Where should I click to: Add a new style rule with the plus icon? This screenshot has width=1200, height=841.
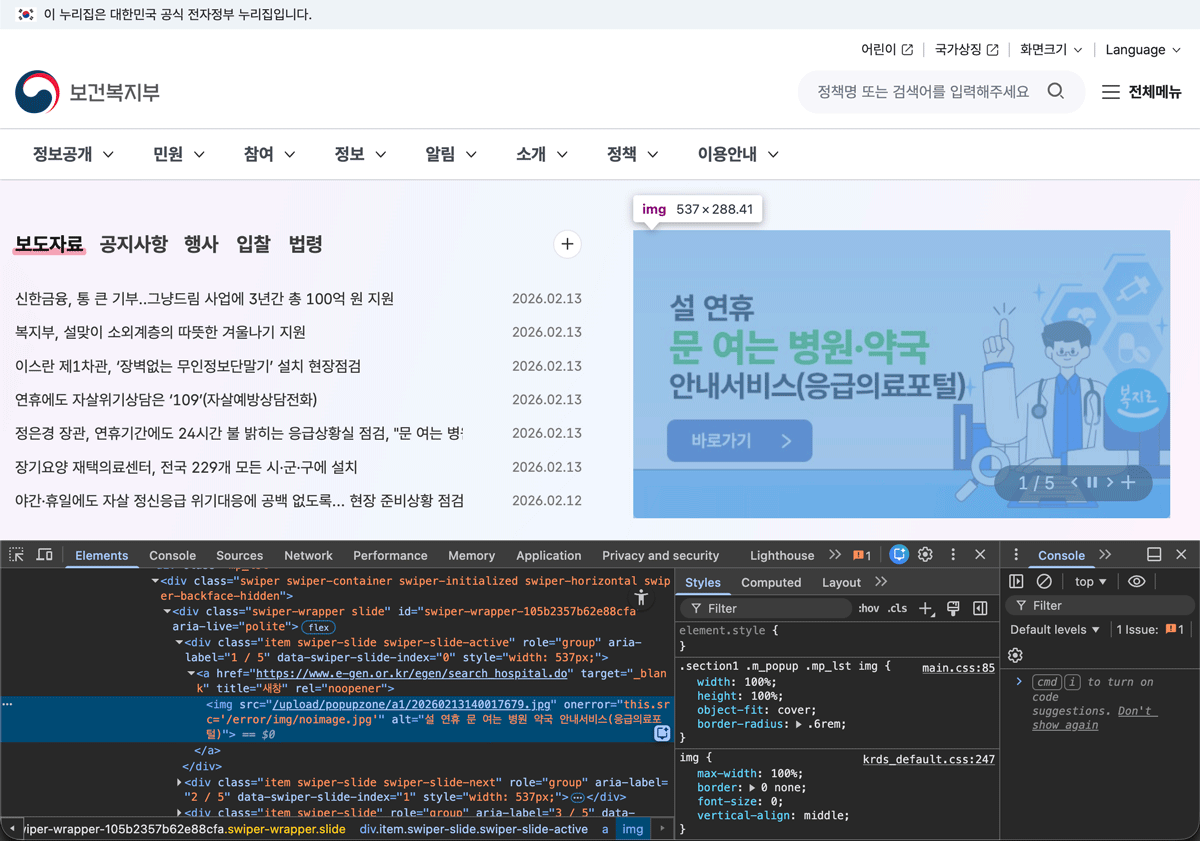tap(926, 607)
